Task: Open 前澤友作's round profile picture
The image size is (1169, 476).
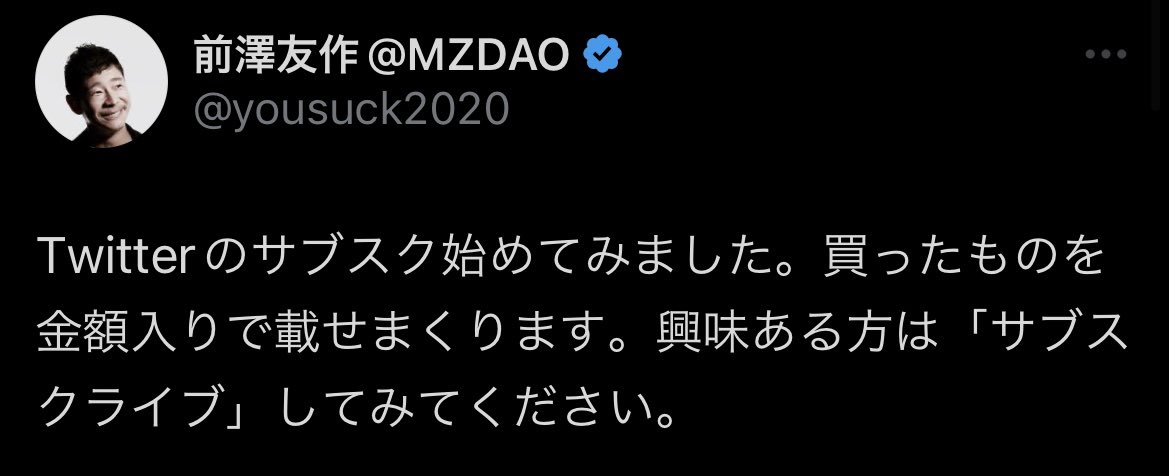Action: pyautogui.click(x=101, y=81)
